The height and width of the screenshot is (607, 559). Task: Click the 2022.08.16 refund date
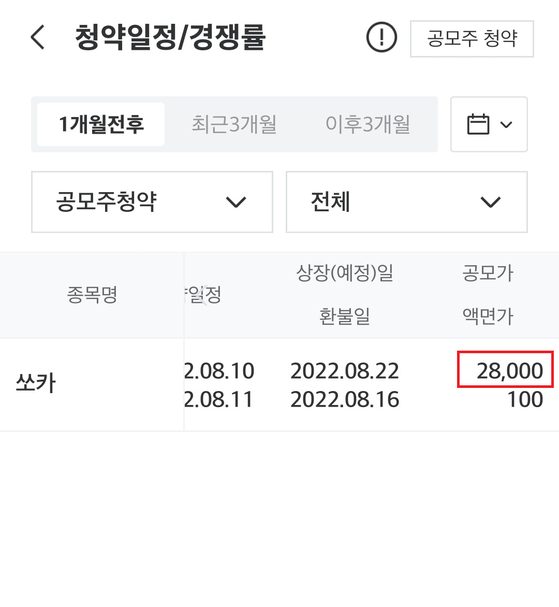point(345,399)
